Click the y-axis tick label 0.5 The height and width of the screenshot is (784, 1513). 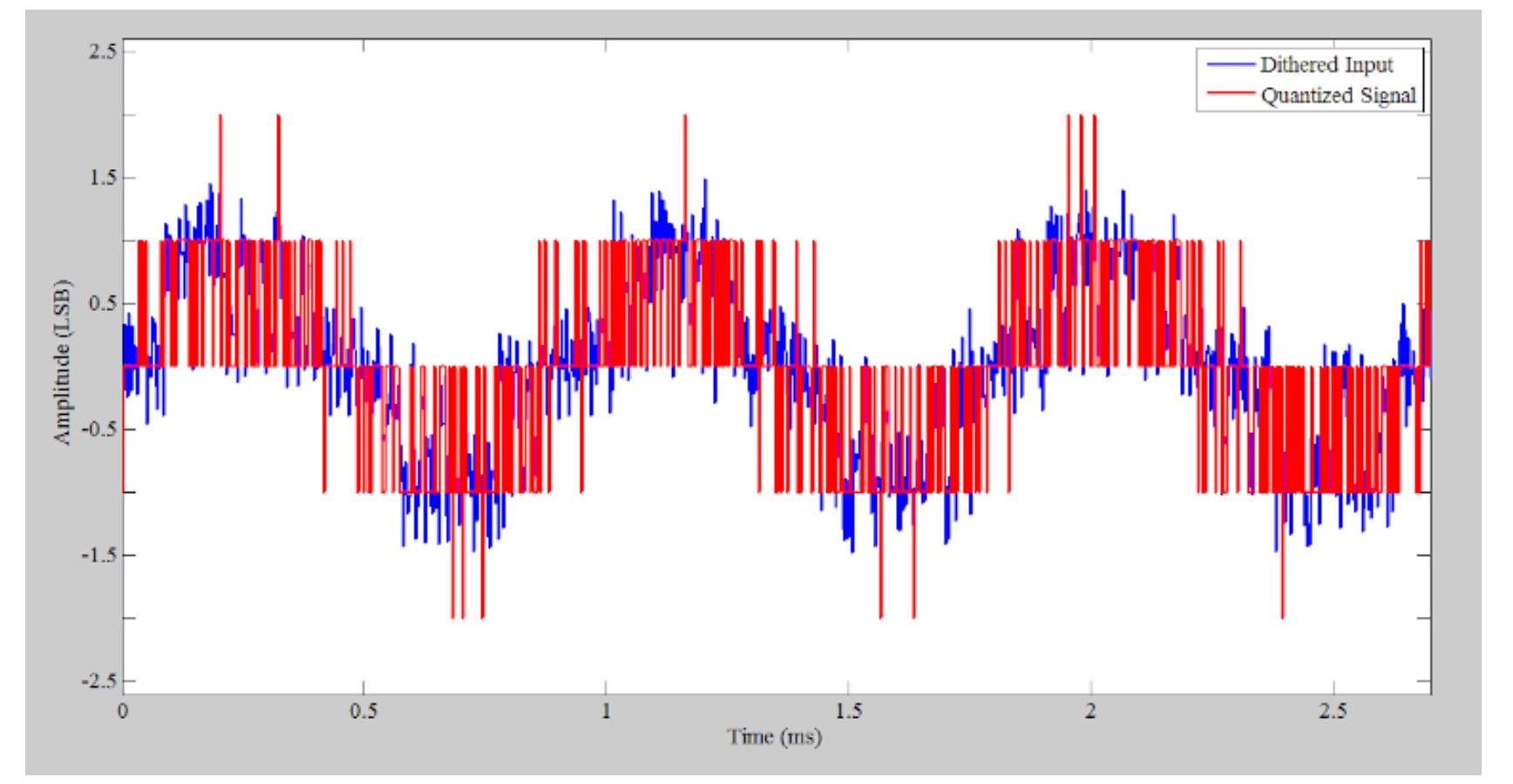pos(102,303)
